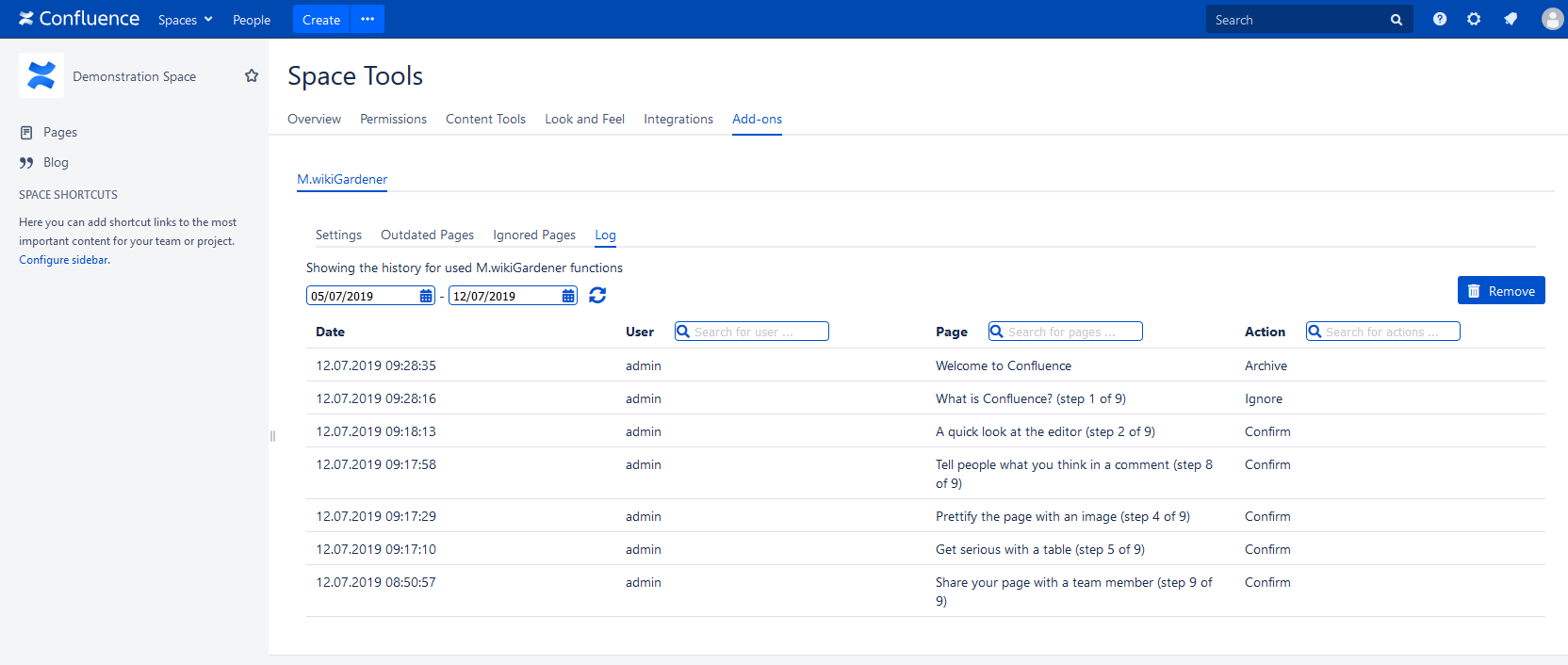The image size is (1568, 665).
Task: Expand the Spaces dropdown menu
Action: (185, 20)
